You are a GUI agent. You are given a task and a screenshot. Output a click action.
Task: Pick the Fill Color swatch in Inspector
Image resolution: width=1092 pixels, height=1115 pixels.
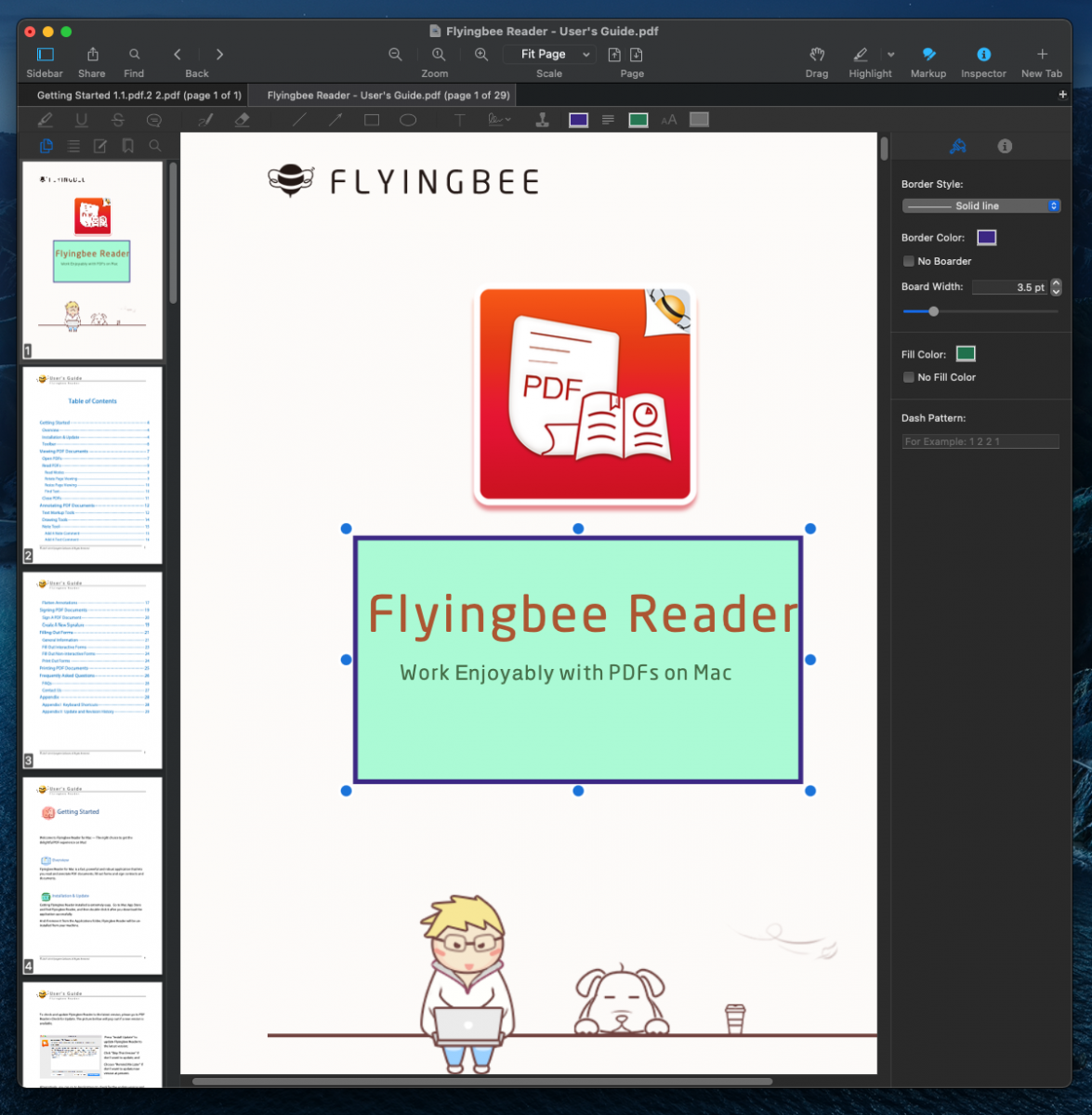tap(967, 354)
